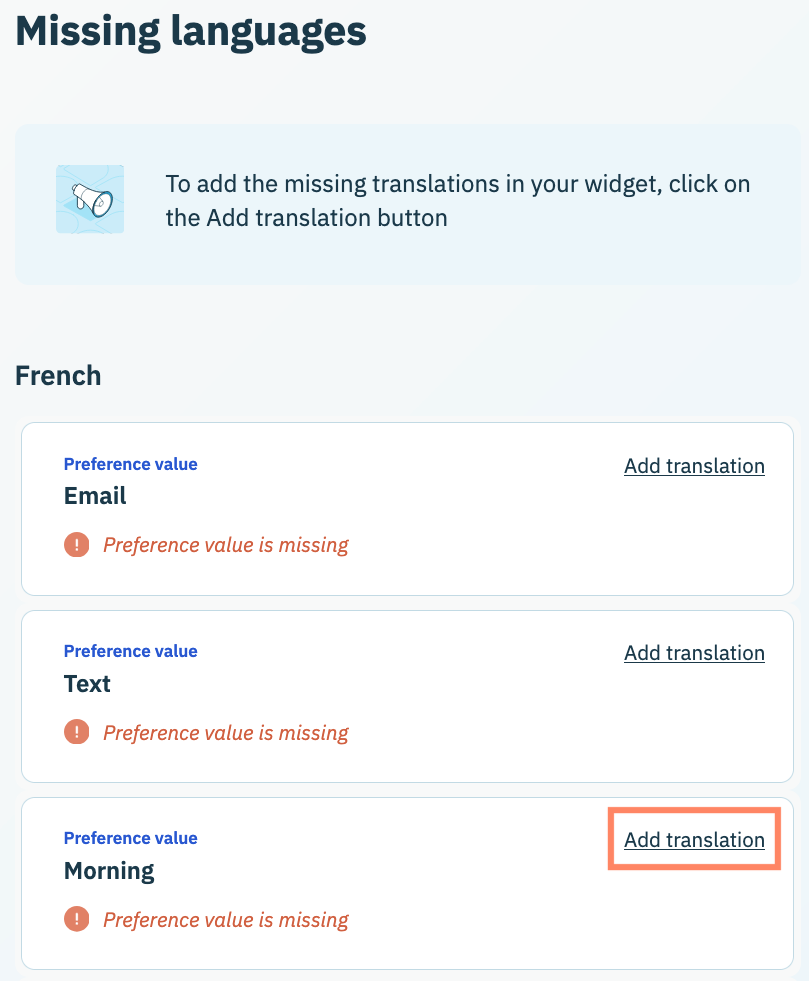Click the missing value error under Morning
The image size is (809, 981).
click(226, 919)
